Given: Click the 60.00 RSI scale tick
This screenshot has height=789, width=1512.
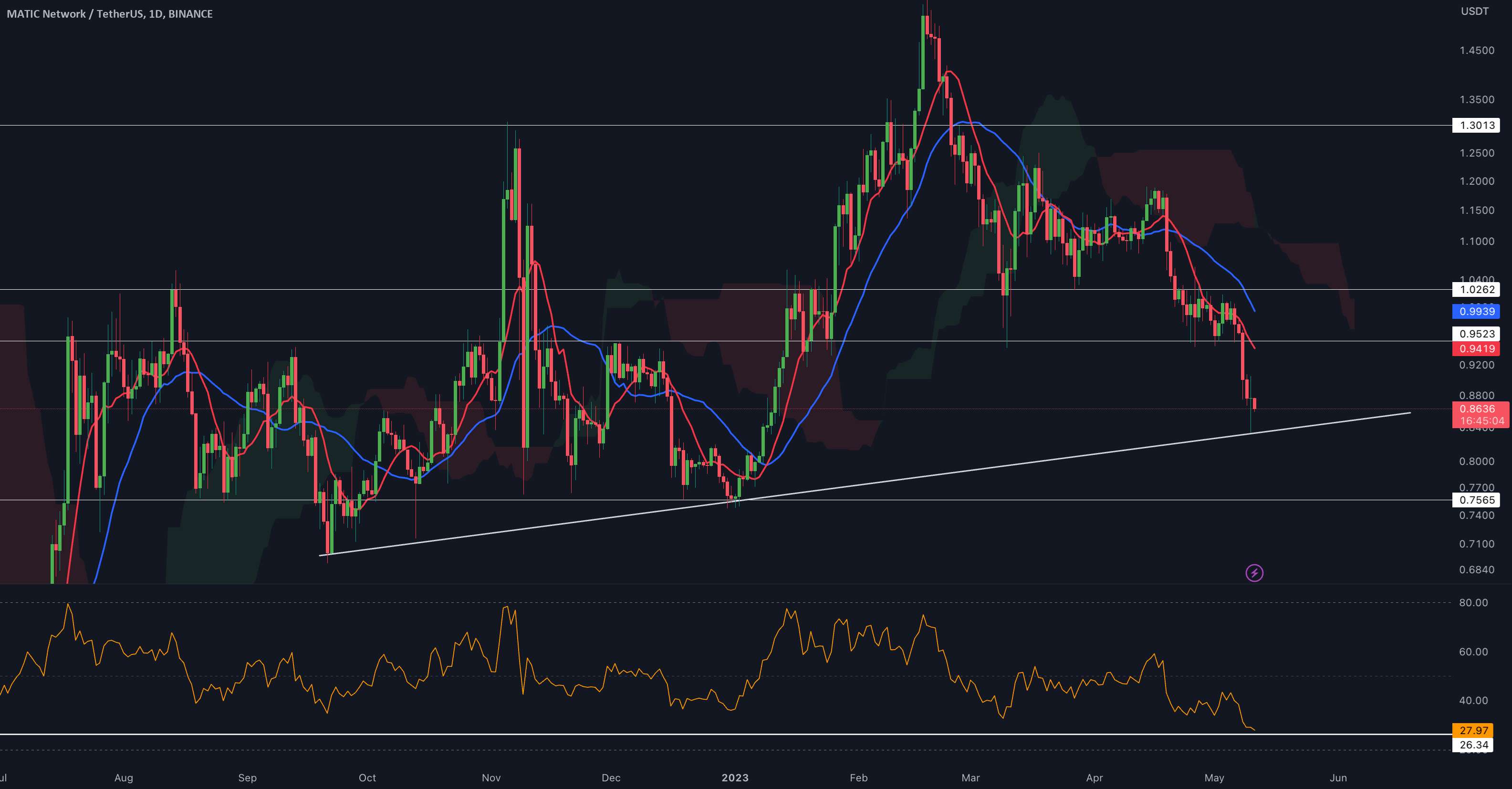Looking at the screenshot, I should [x=1473, y=652].
